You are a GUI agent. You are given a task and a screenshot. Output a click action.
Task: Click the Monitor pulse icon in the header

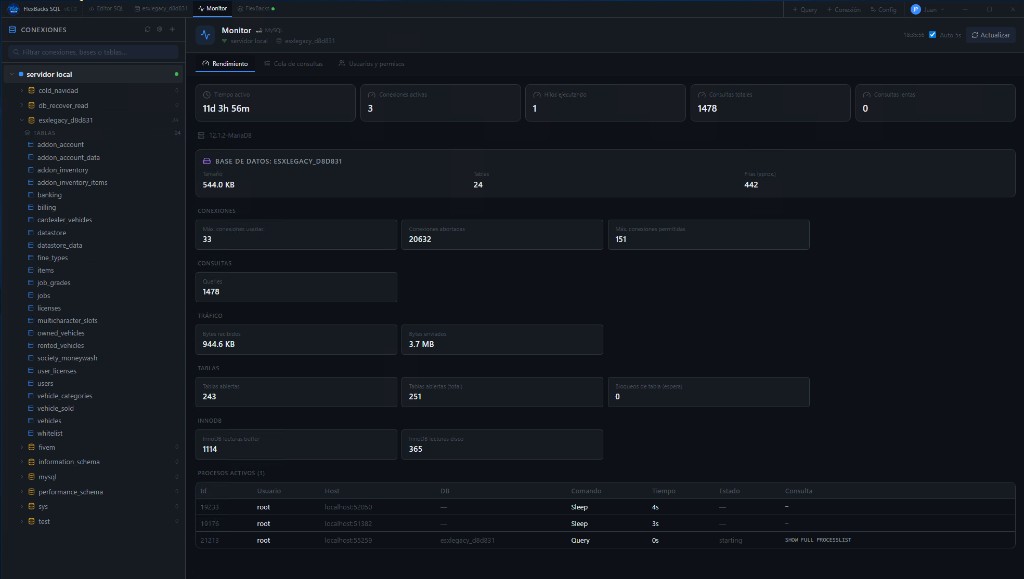tap(205, 35)
